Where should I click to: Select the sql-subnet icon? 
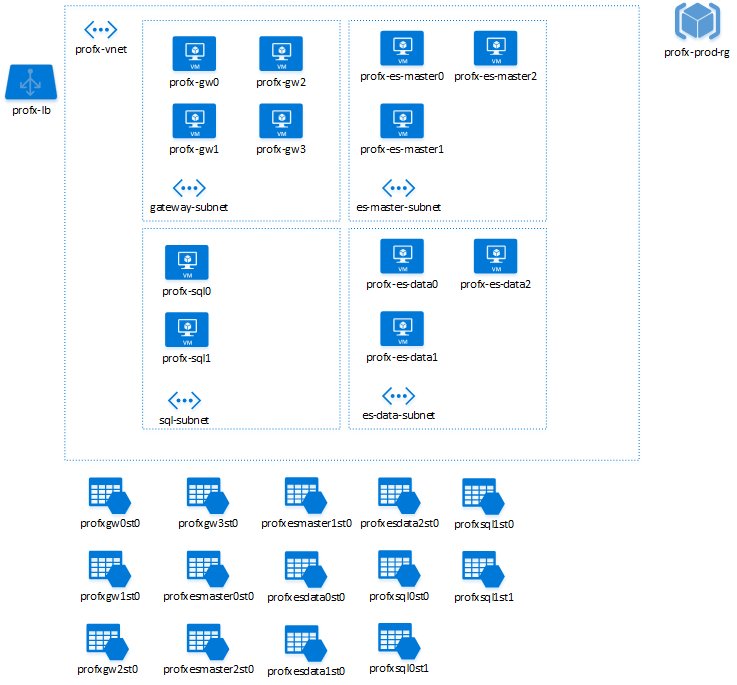click(184, 401)
